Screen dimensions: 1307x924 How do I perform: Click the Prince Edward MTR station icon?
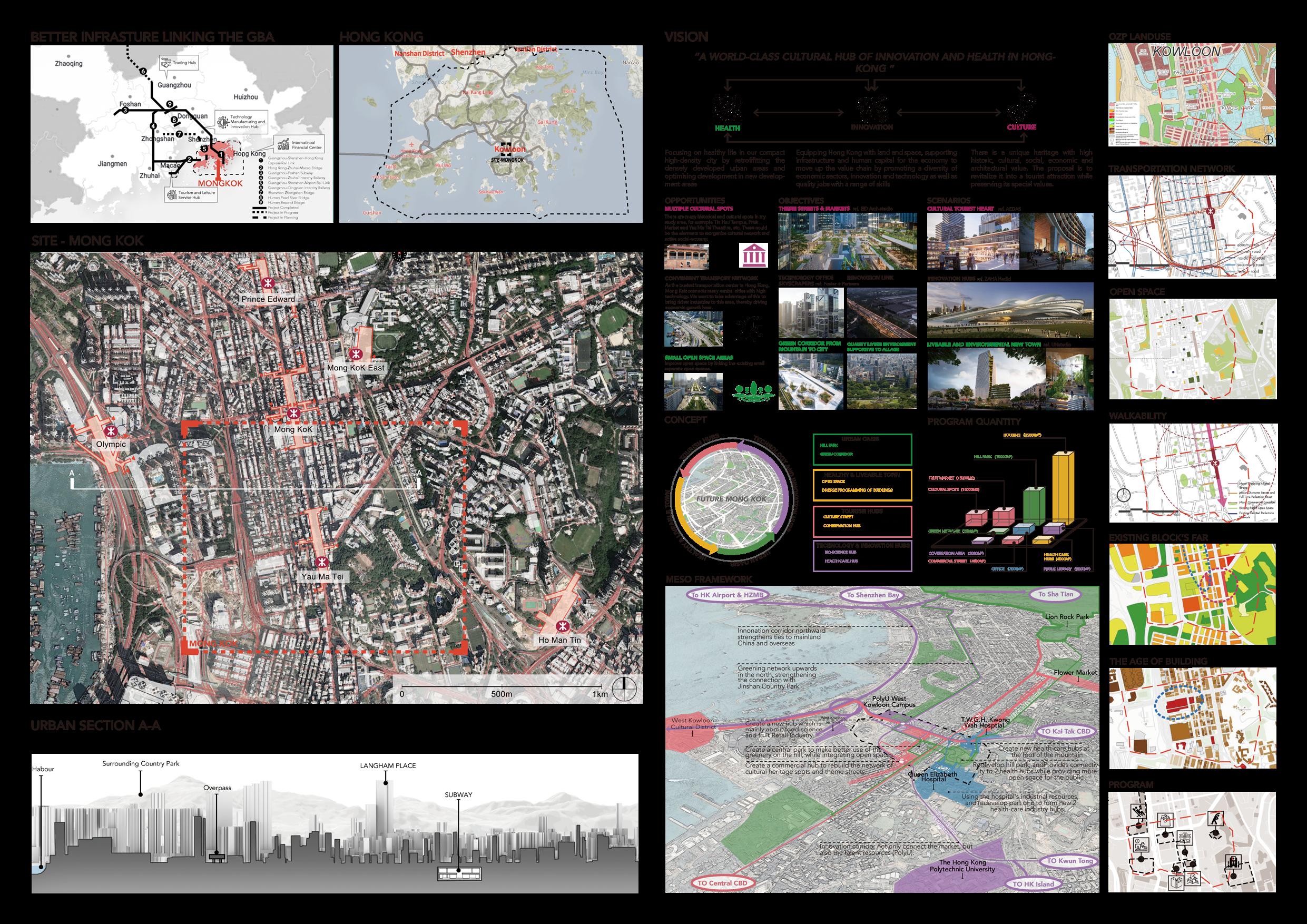tap(268, 283)
